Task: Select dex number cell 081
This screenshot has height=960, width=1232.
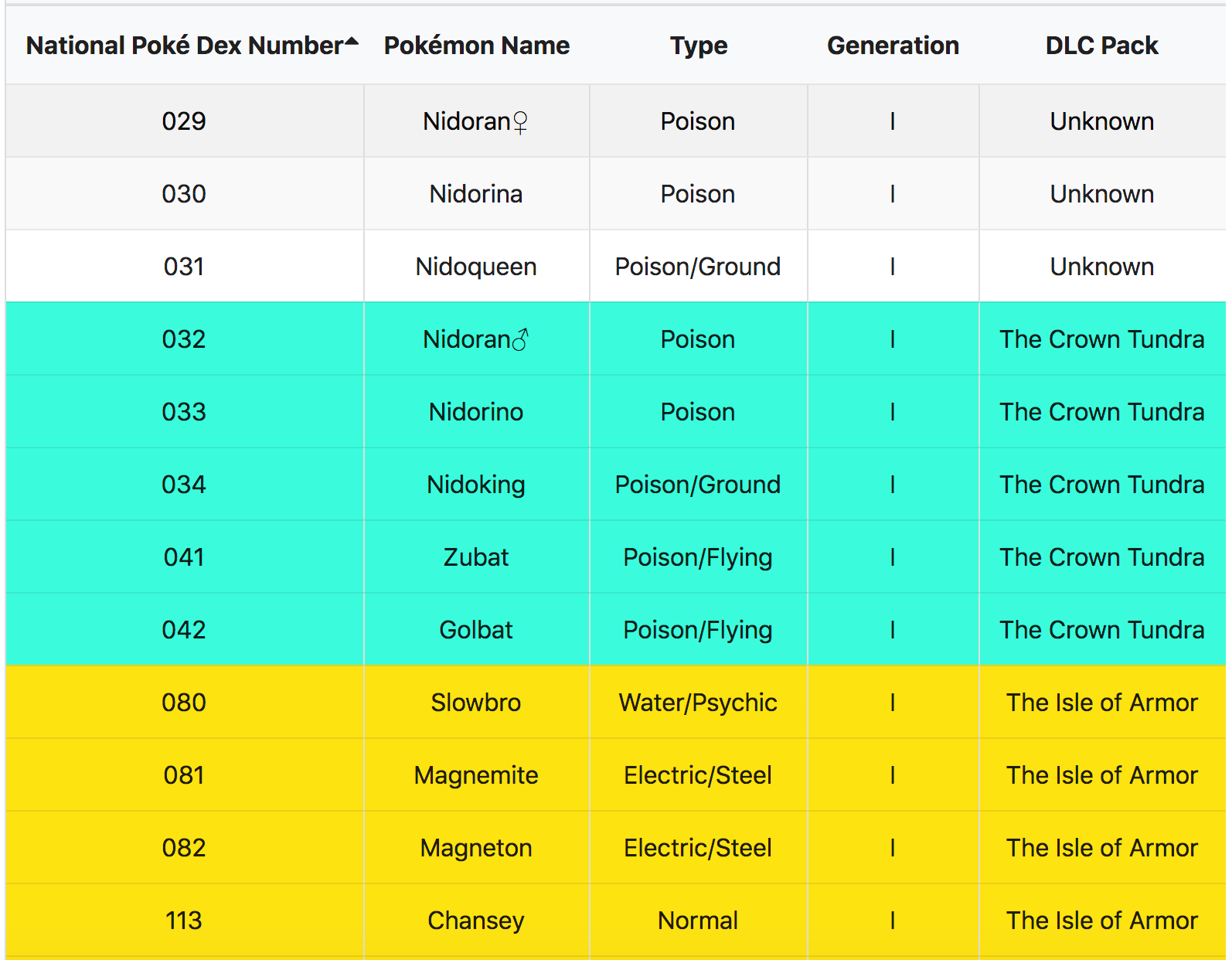Action: pos(184,775)
